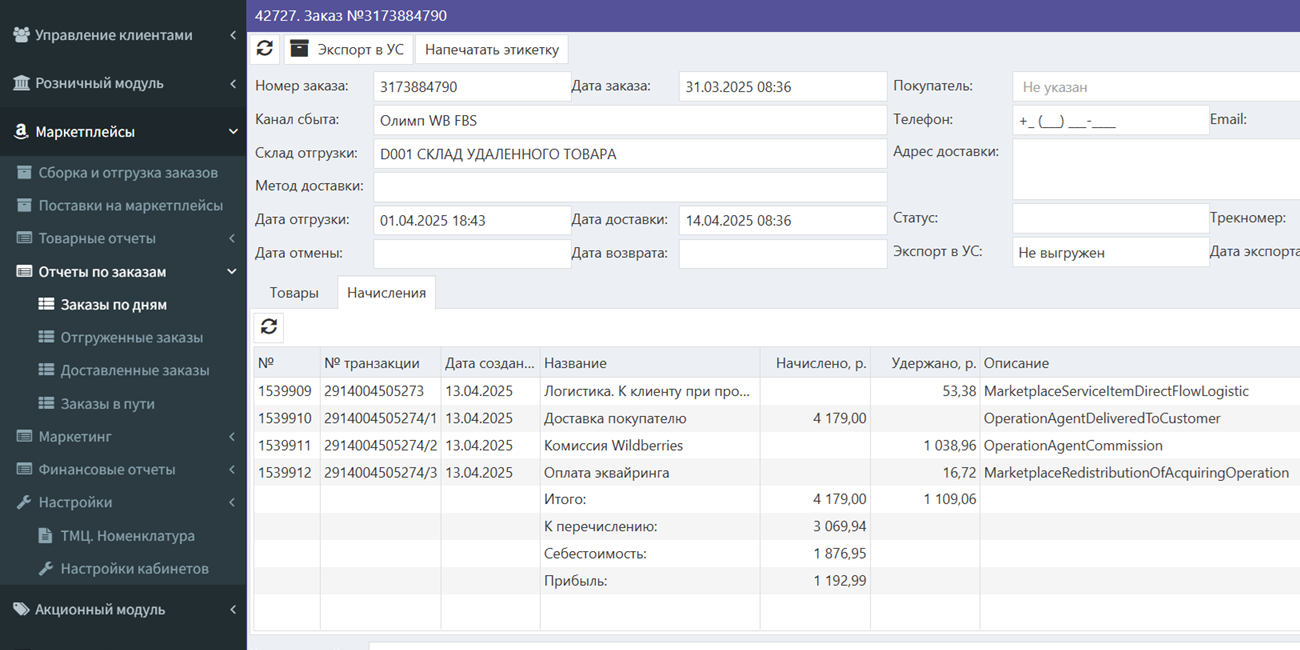Image resolution: width=1300 pixels, height=650 pixels.
Task: Click the archive box icon on Экспорт в УС
Action: click(299, 49)
